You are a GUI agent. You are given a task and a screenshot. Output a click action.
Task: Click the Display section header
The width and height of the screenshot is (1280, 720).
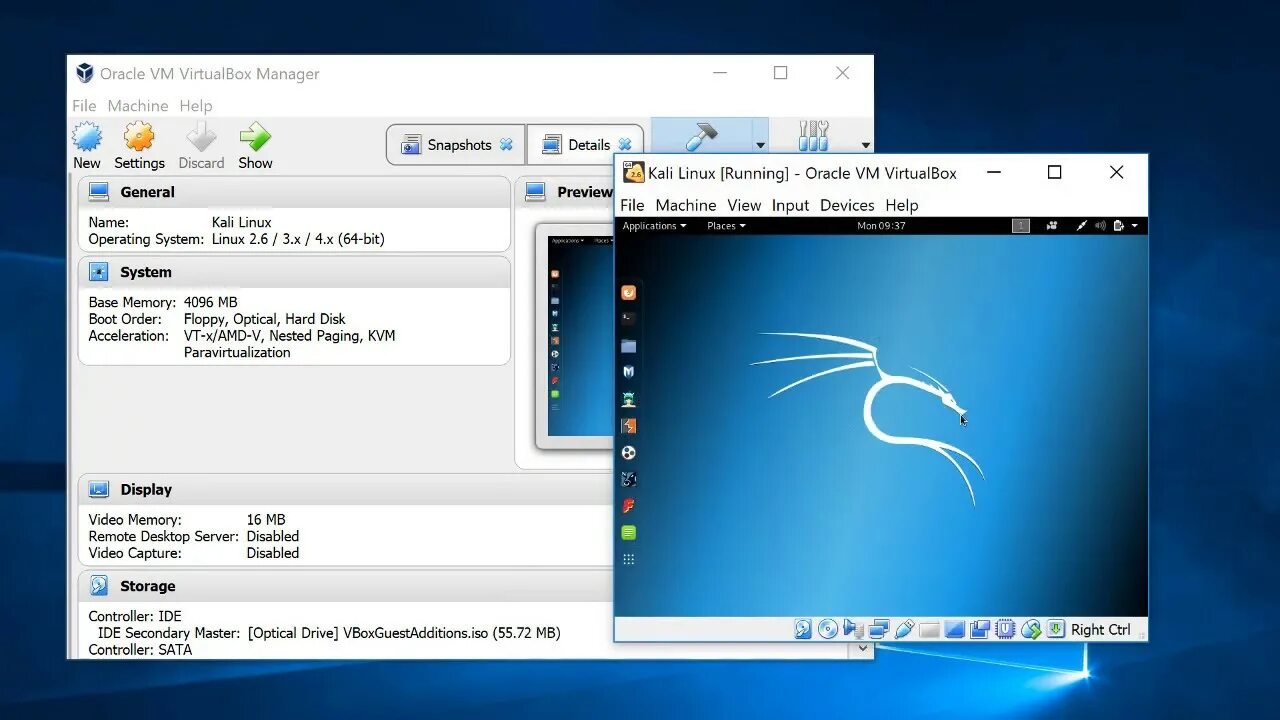point(345,489)
